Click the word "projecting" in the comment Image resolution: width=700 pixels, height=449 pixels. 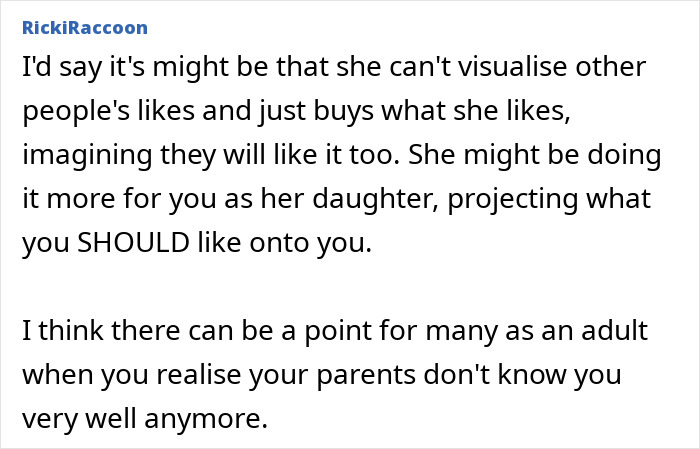click(500, 198)
